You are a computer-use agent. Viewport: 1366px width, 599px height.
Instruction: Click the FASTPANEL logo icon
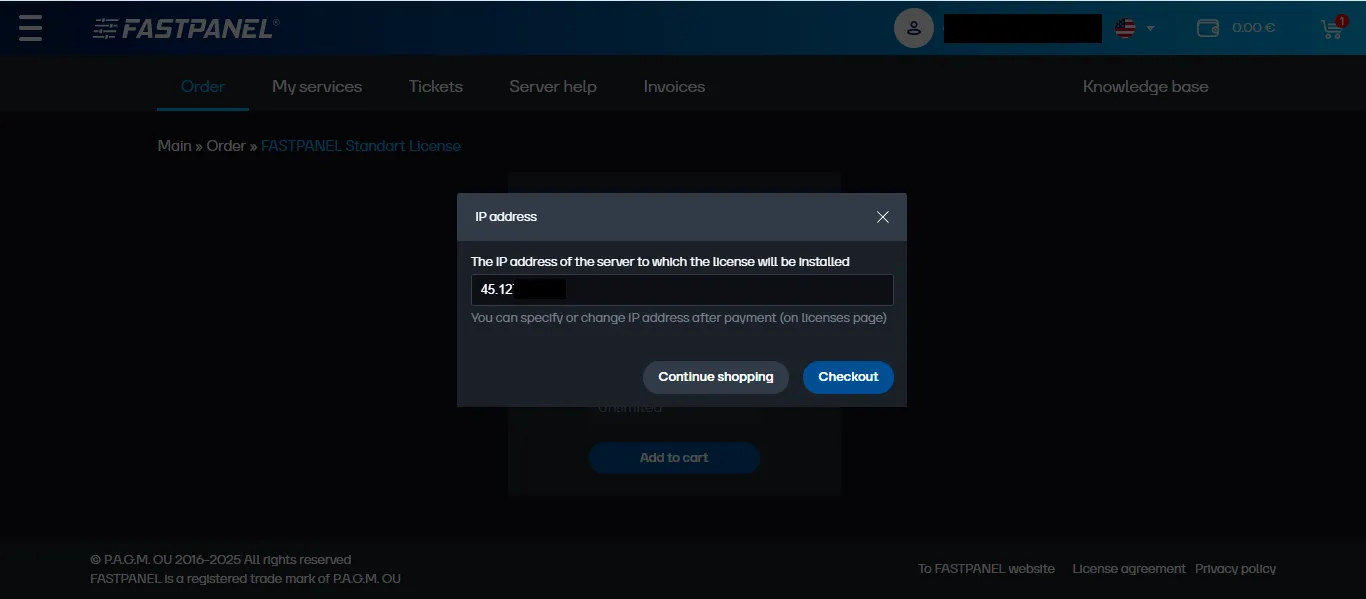[103, 27]
